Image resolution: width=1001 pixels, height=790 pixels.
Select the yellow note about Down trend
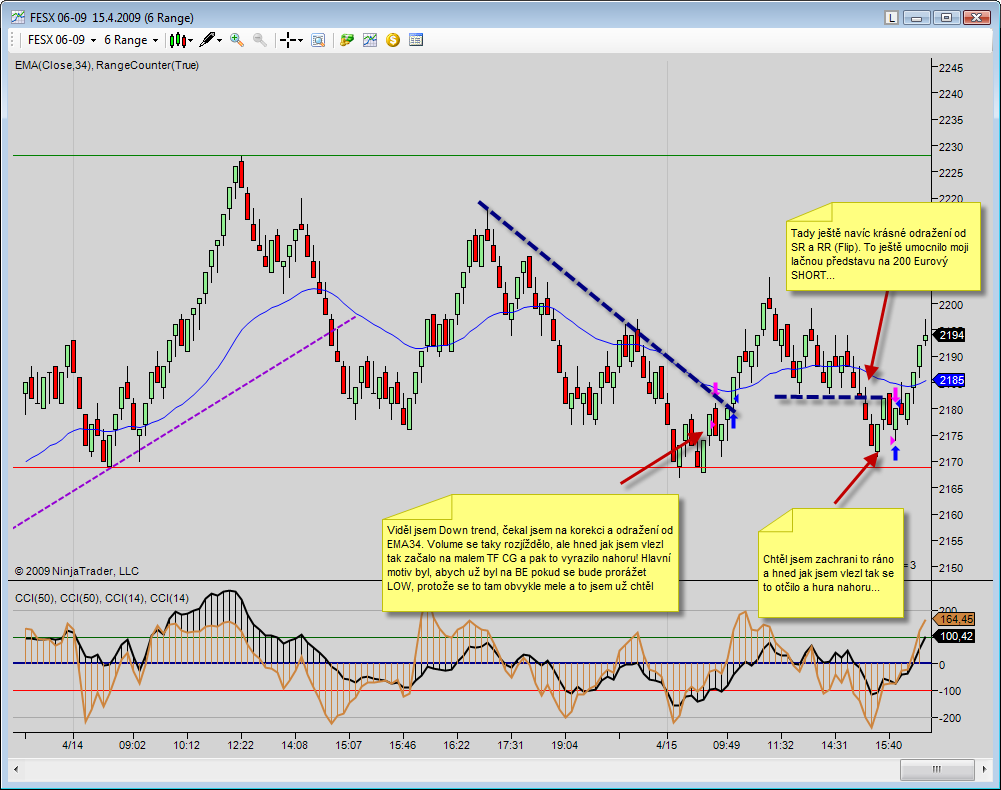pyautogui.click(x=531, y=553)
